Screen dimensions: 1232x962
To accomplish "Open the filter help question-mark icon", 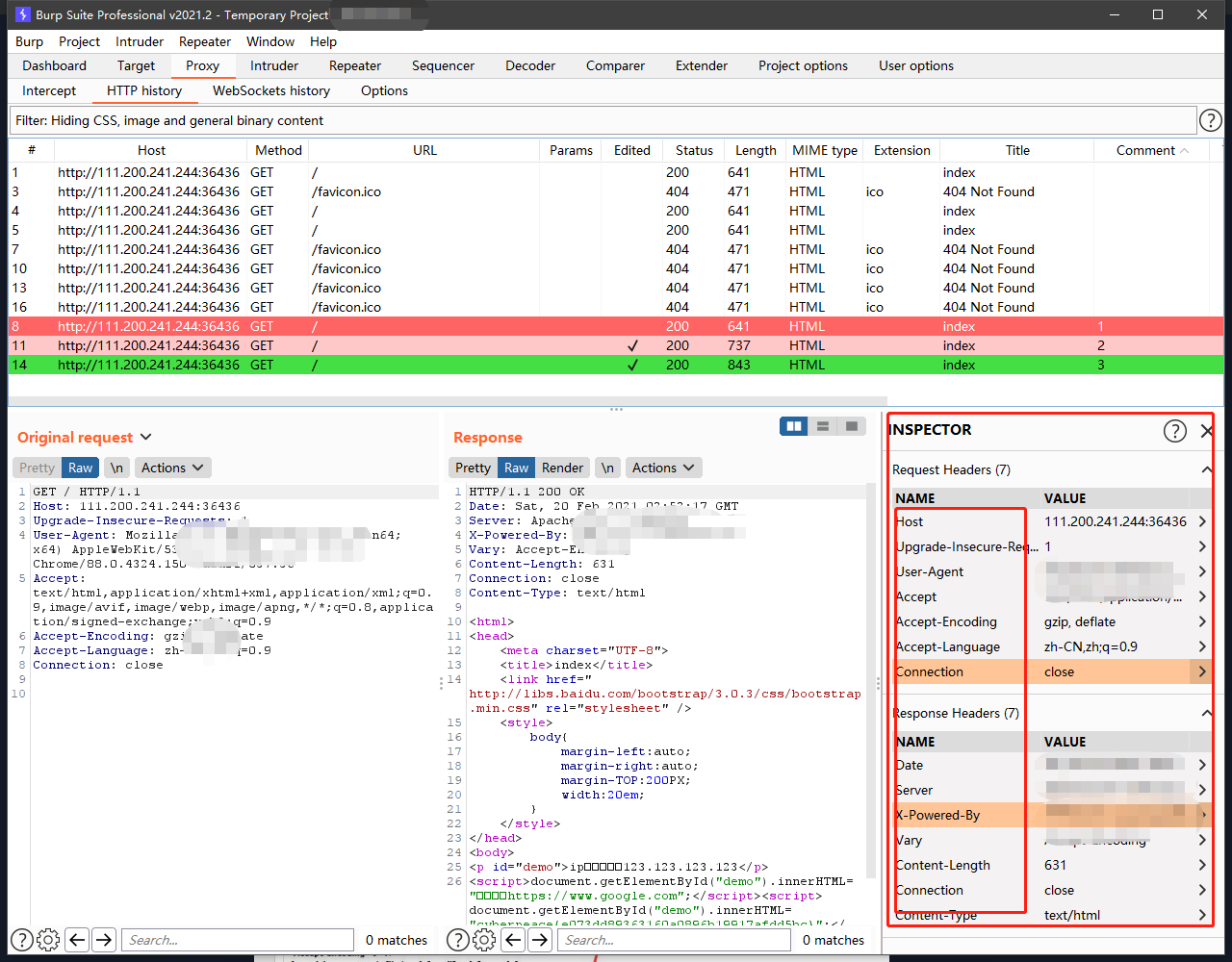I will 1210,120.
